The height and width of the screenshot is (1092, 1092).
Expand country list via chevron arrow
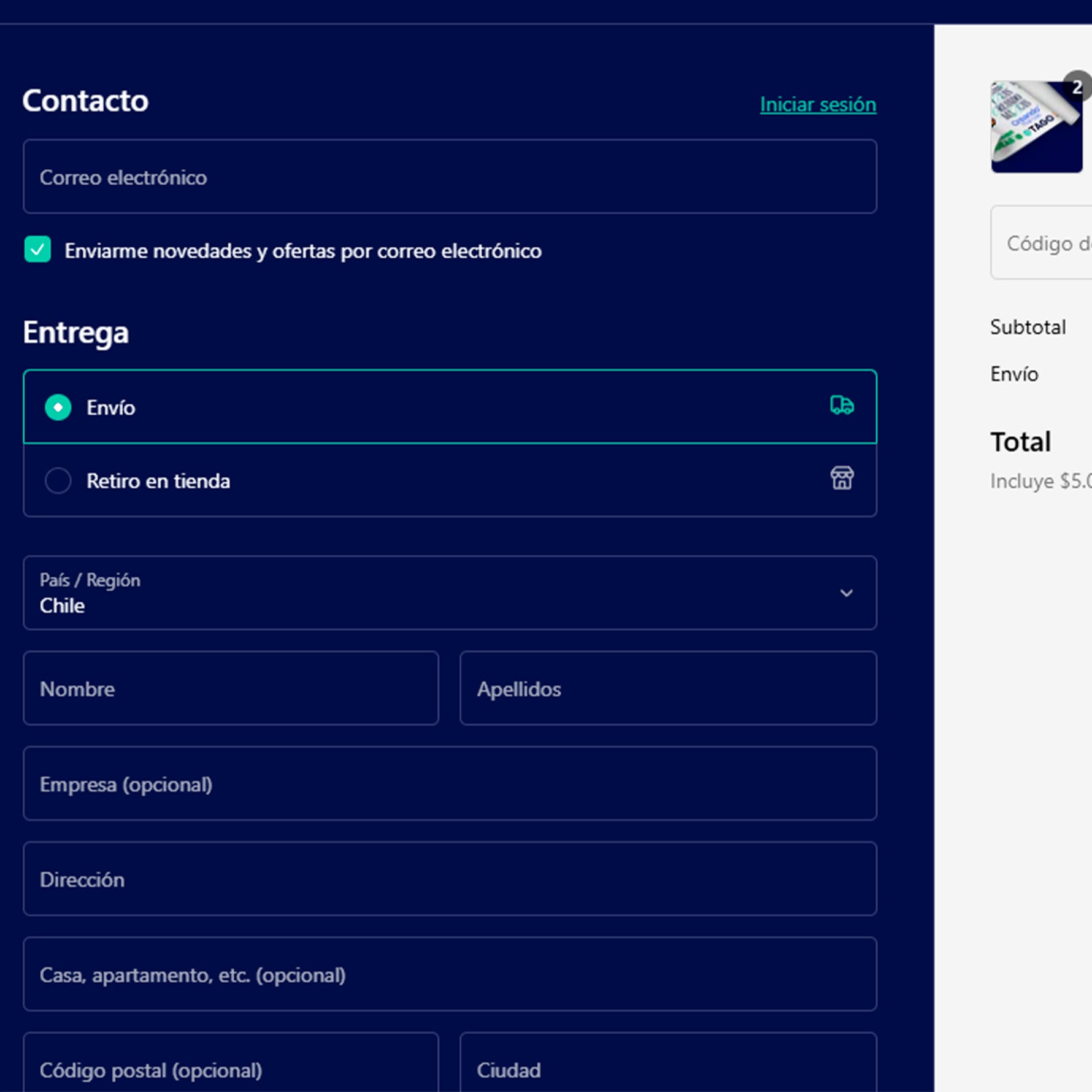click(846, 593)
